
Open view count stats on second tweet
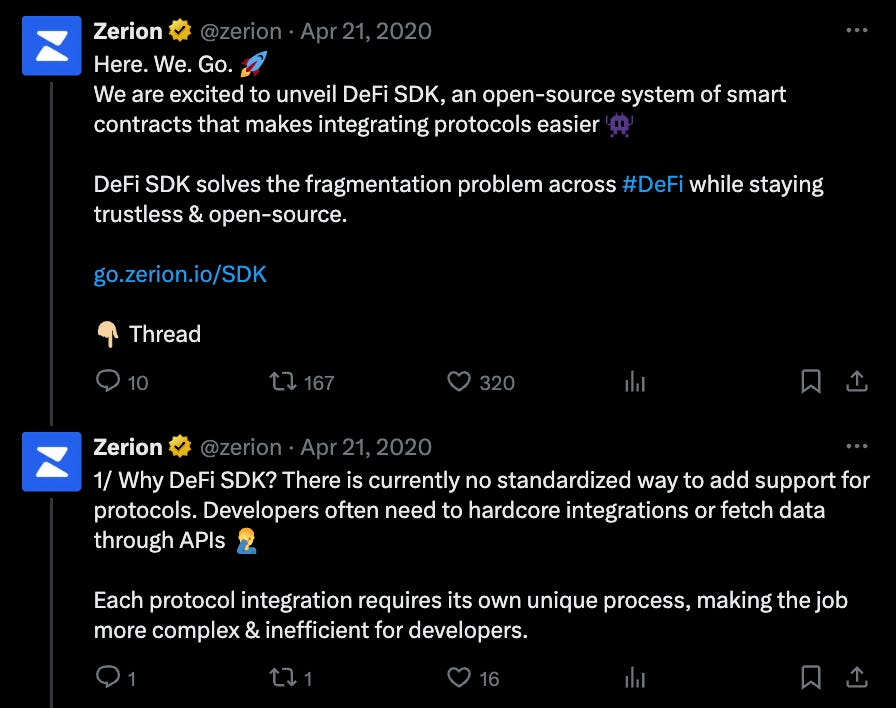point(633,678)
